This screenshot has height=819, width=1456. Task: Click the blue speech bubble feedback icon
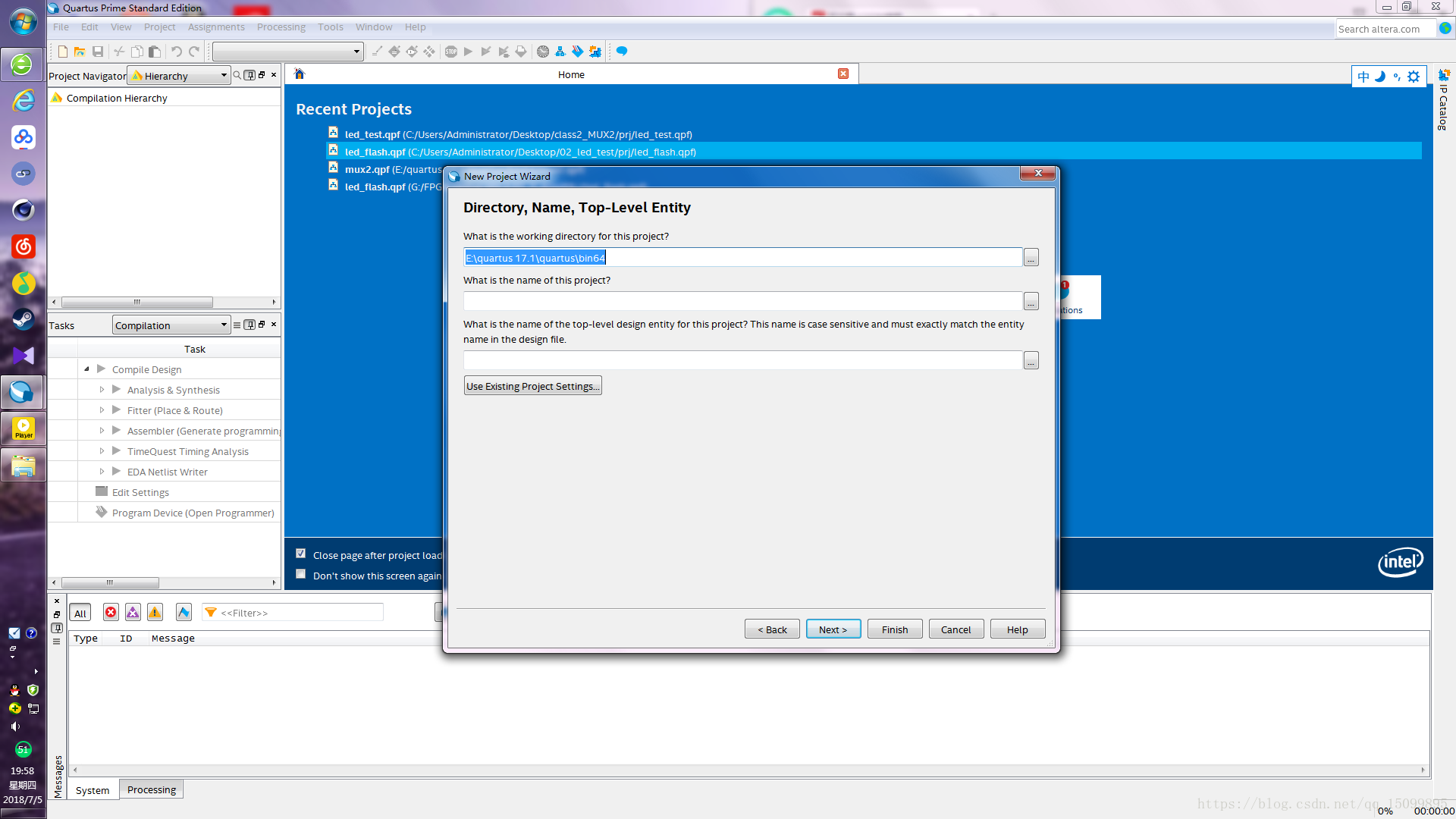[622, 52]
